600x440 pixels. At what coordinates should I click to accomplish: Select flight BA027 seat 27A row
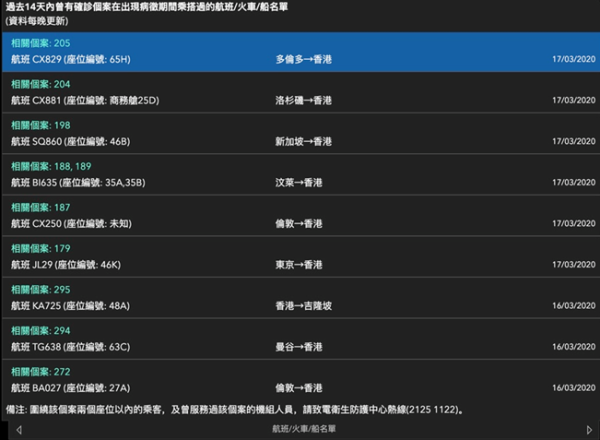pos(300,387)
